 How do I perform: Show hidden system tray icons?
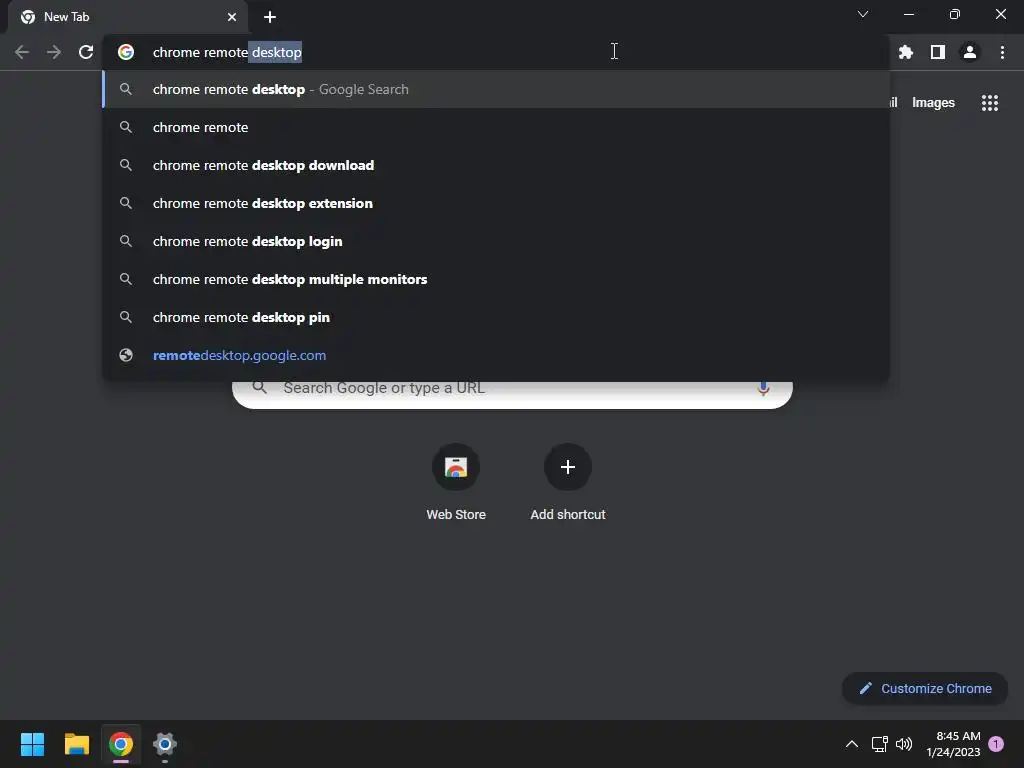coord(852,744)
